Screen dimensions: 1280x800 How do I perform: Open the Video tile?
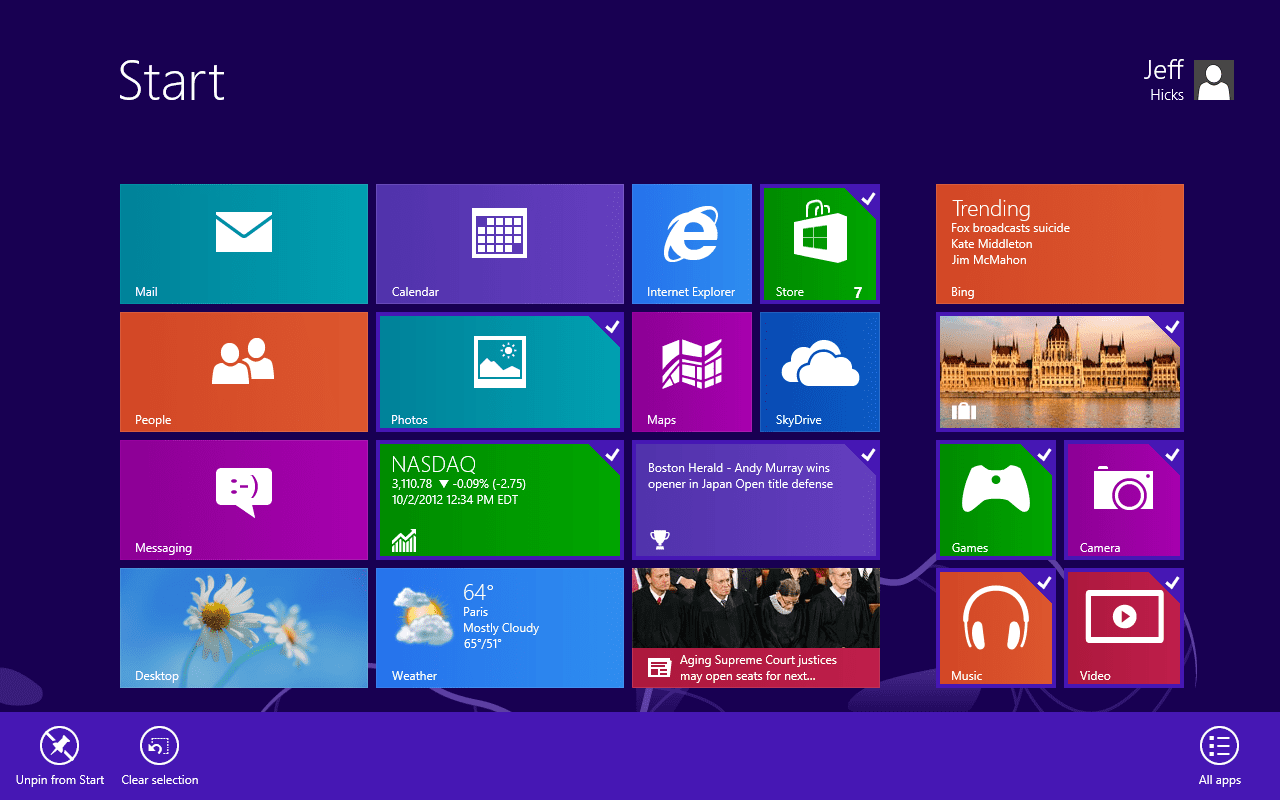coord(1124,628)
